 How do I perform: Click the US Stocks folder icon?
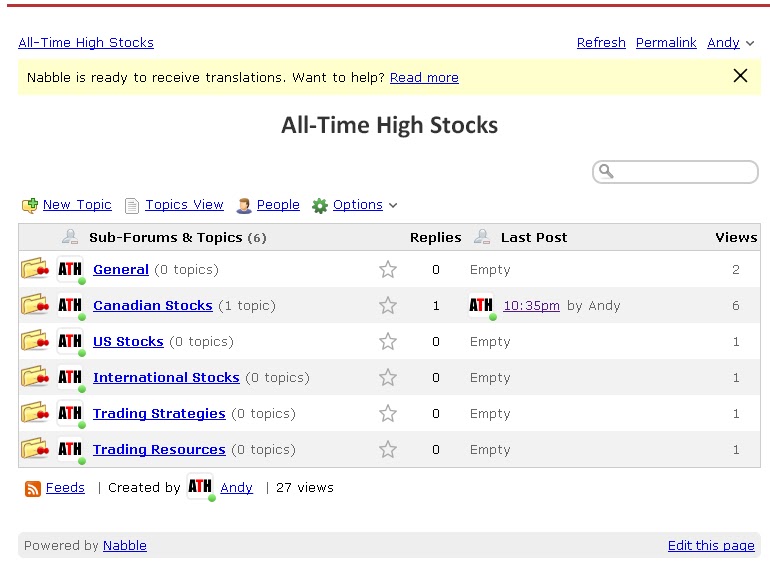point(35,340)
